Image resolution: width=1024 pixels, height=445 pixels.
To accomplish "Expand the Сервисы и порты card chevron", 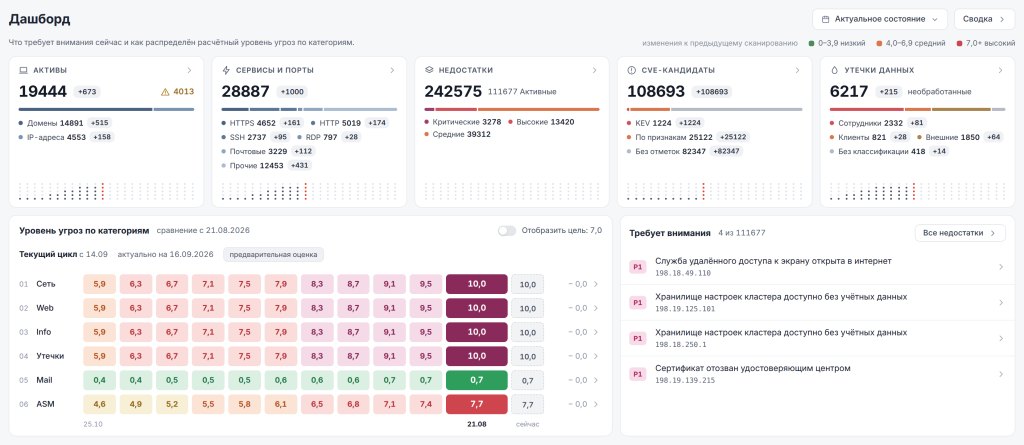I will [x=392, y=70].
